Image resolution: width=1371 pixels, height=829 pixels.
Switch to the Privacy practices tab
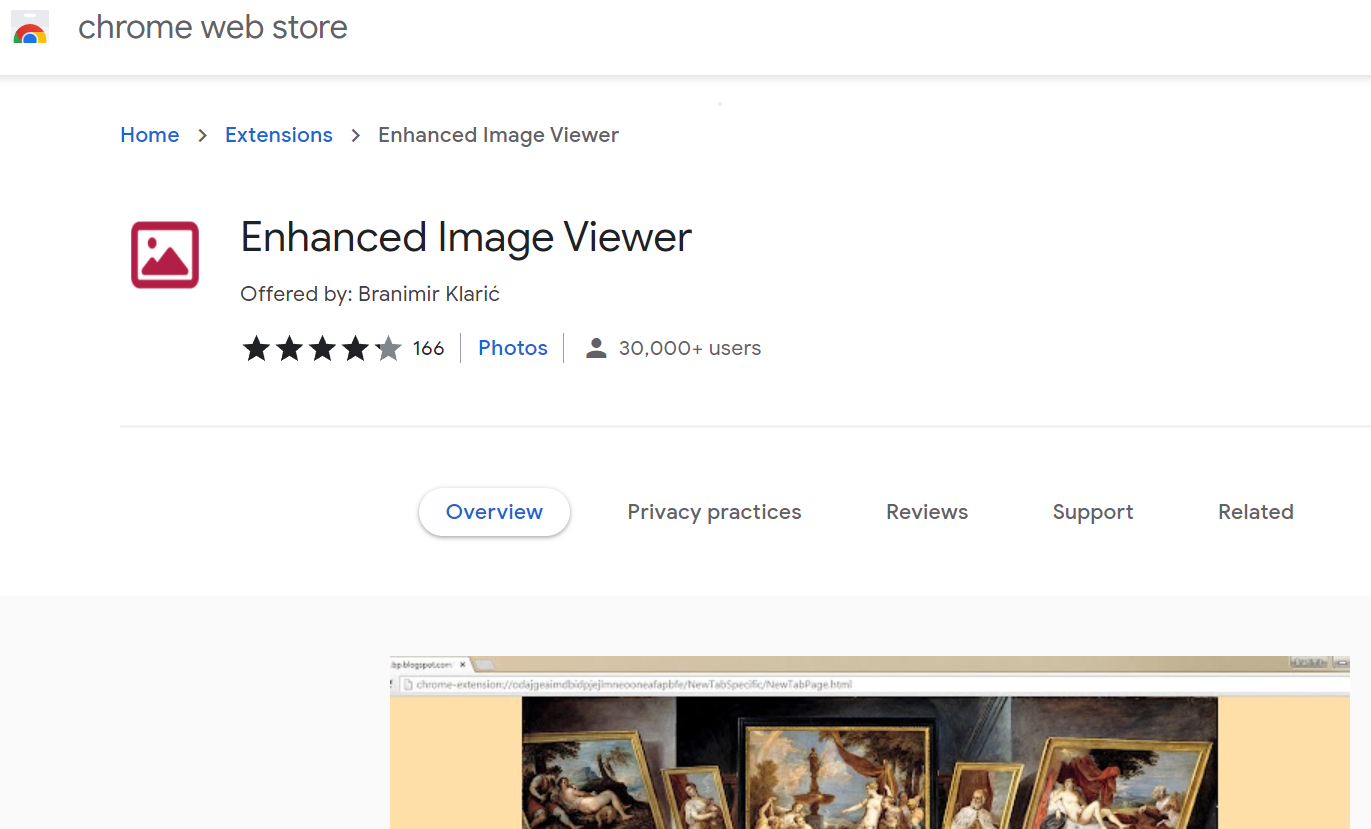click(714, 512)
